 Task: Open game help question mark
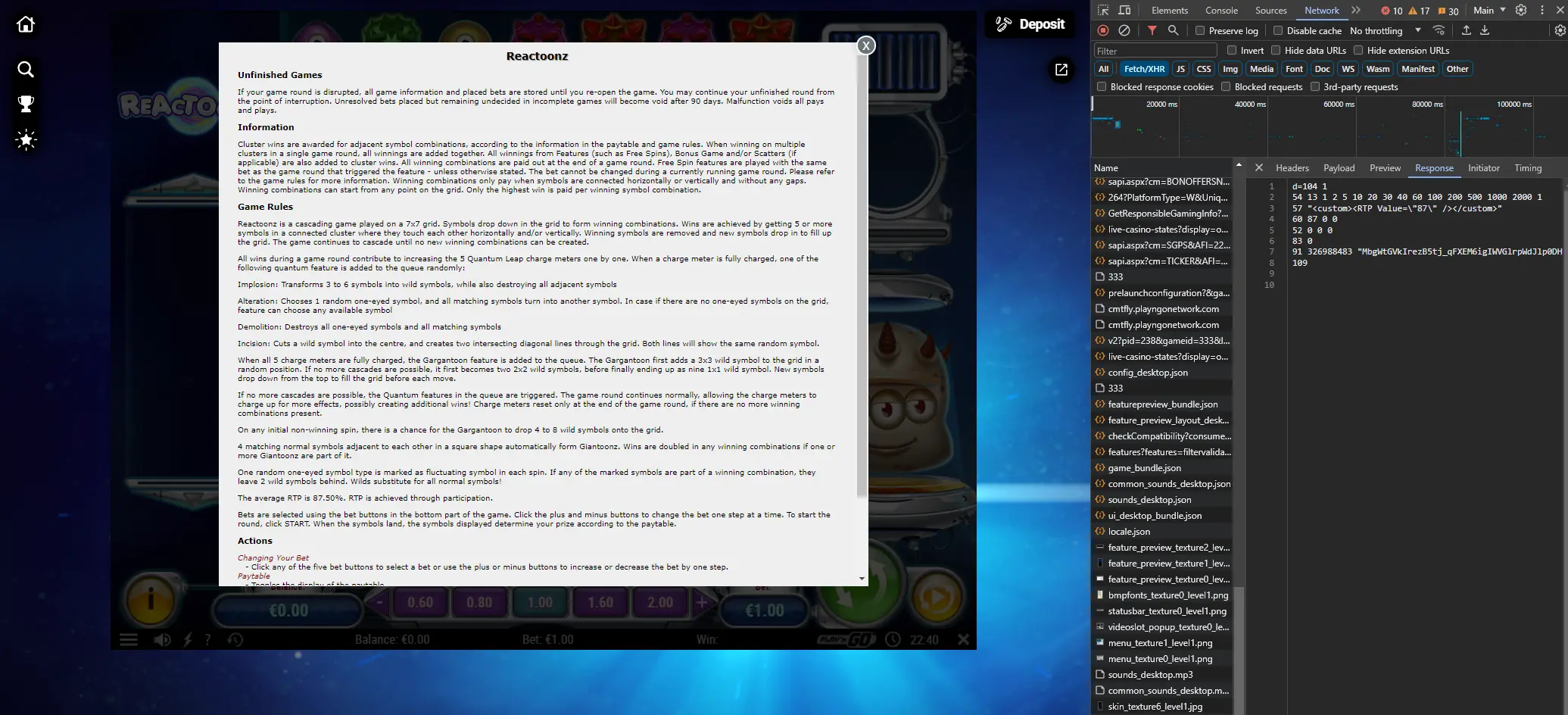coord(207,640)
